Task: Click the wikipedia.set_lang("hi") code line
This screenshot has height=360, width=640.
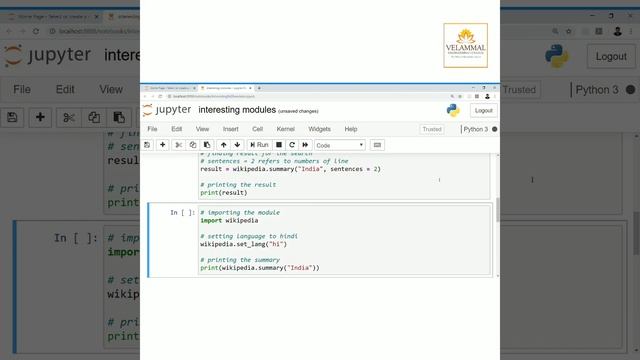Action: [243, 244]
